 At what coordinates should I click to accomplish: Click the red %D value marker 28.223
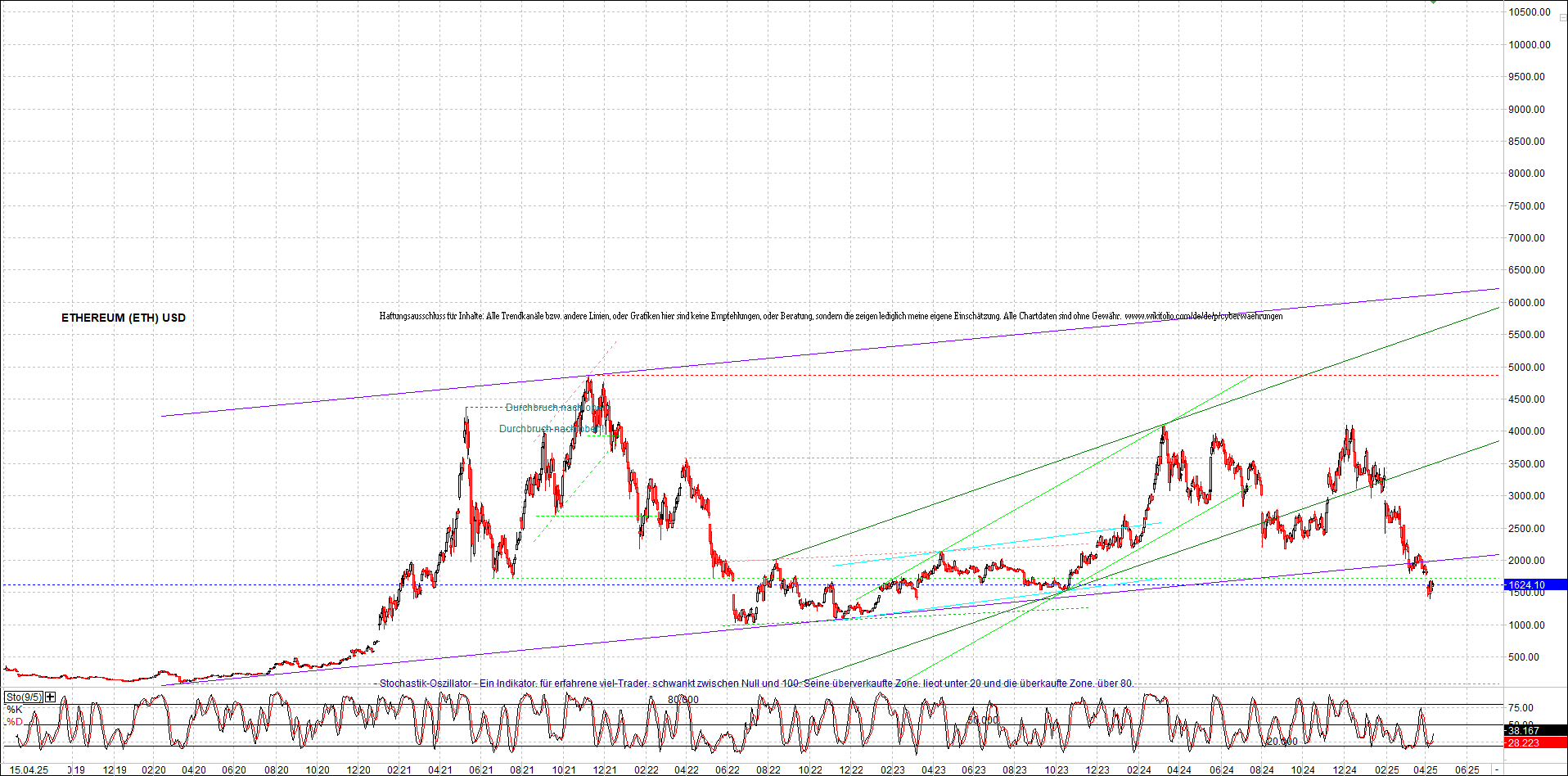point(1534,742)
